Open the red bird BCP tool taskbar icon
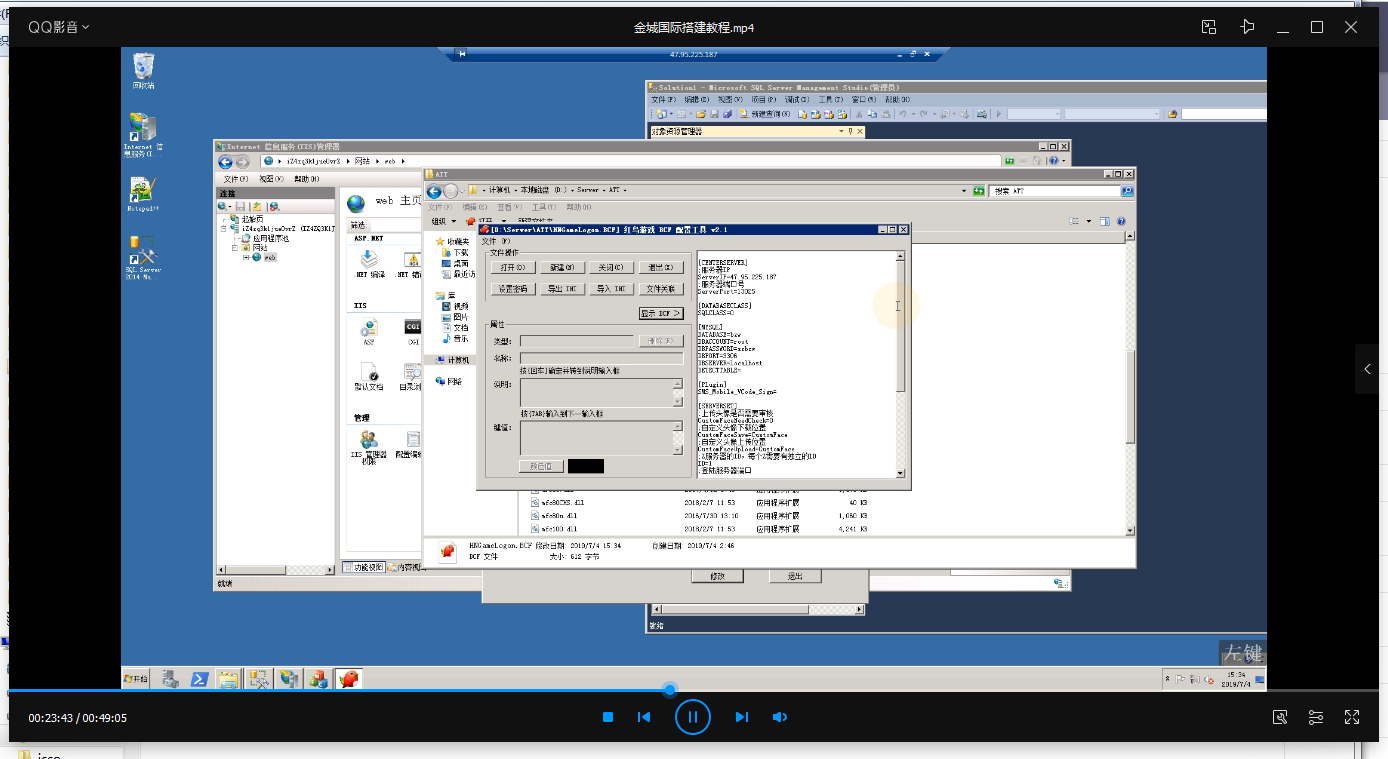 (x=348, y=679)
